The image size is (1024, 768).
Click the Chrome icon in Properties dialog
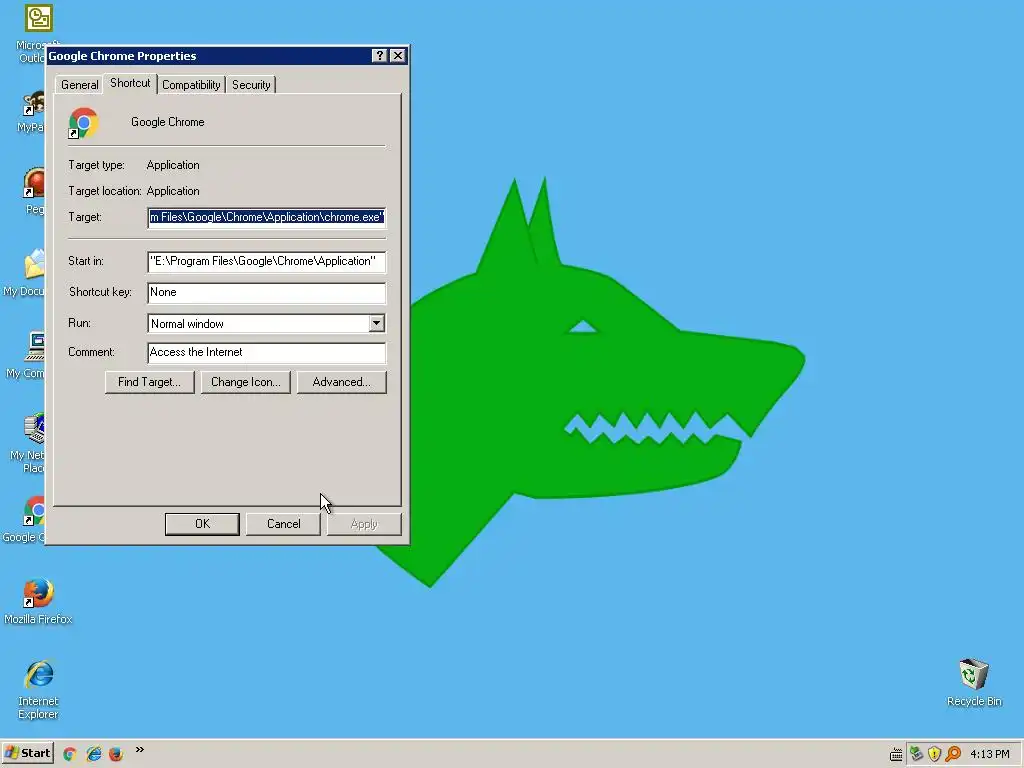(x=84, y=123)
